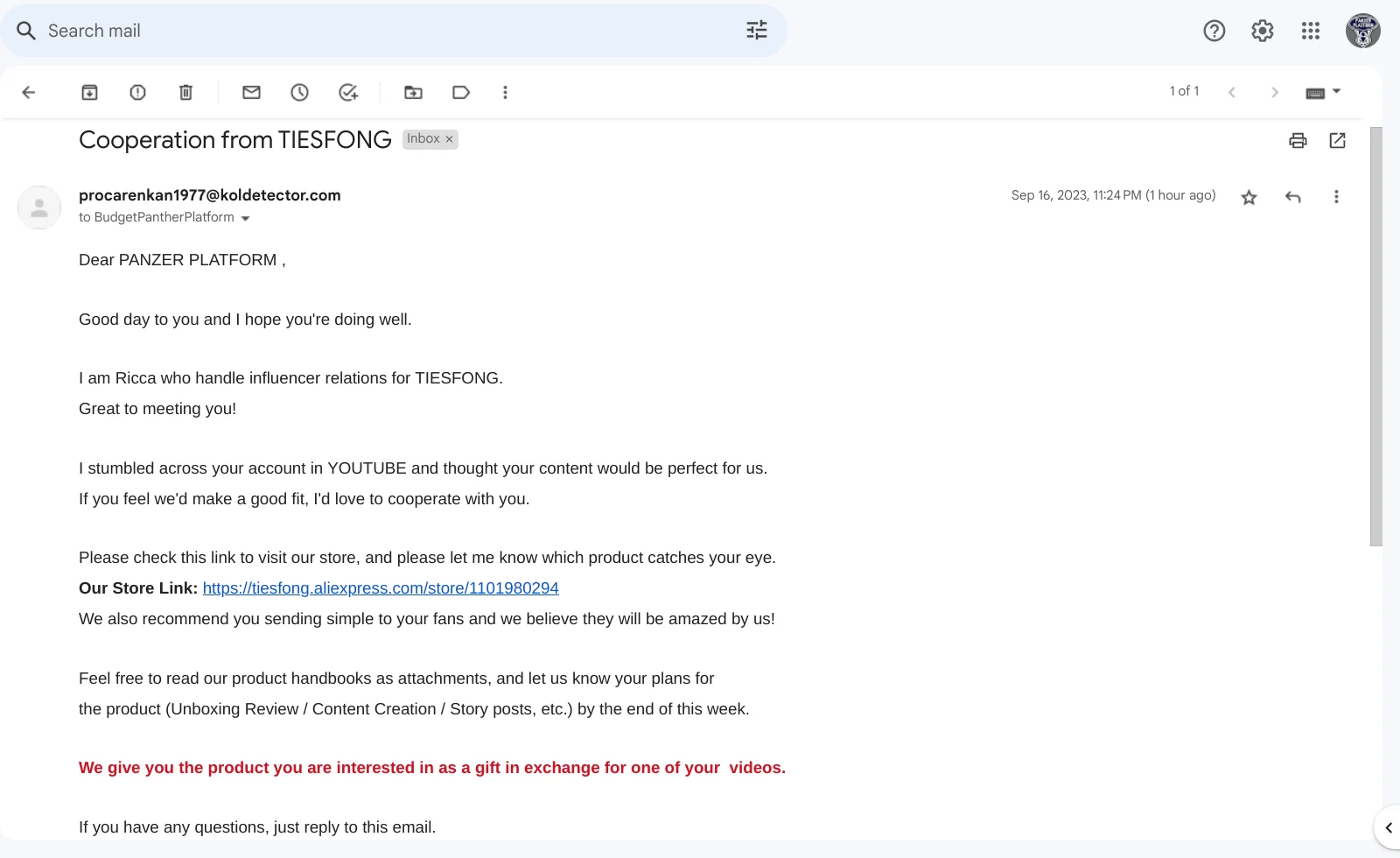This screenshot has height=858, width=1400.
Task: Archive this email
Action: pyautogui.click(x=89, y=92)
